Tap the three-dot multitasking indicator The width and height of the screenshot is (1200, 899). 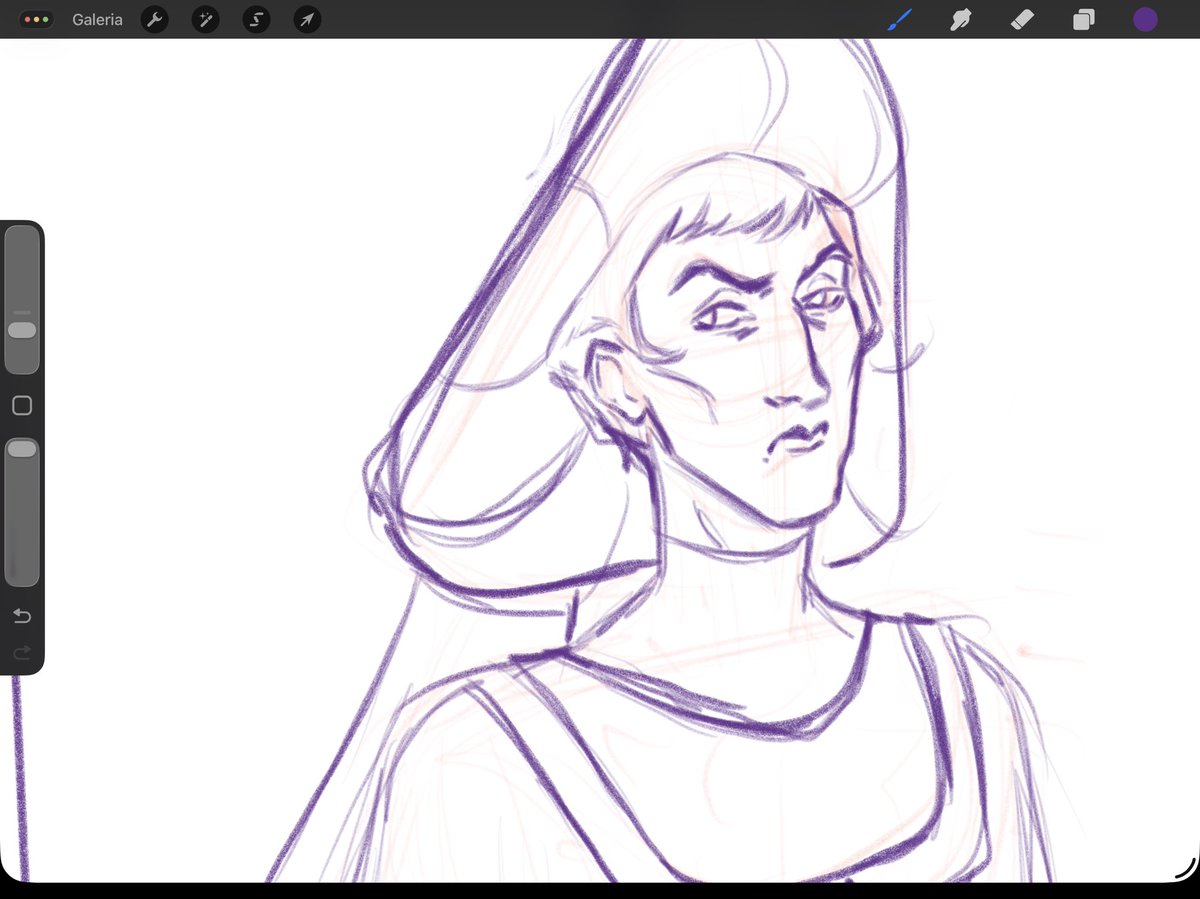(x=36, y=19)
